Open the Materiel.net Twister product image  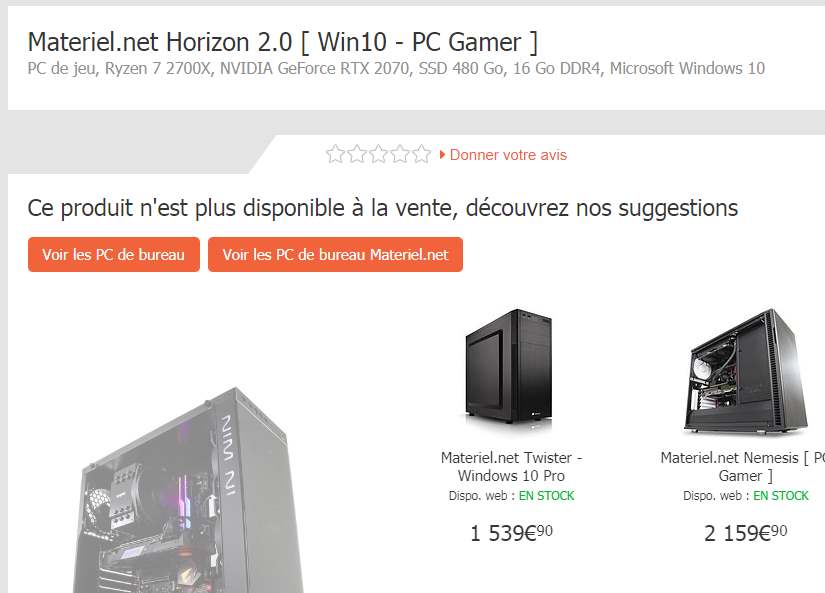click(509, 367)
